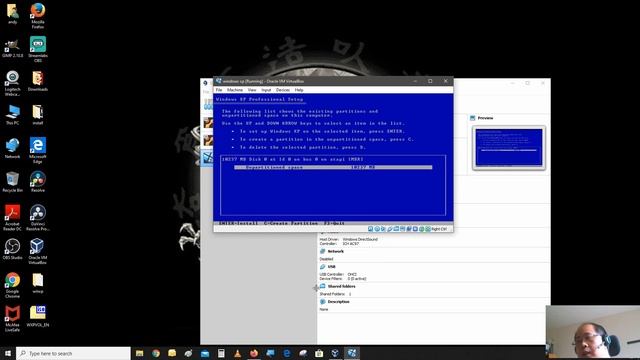Viewport: 640px width, 360px height.
Task: Open the Input menu
Action: [x=266, y=90]
